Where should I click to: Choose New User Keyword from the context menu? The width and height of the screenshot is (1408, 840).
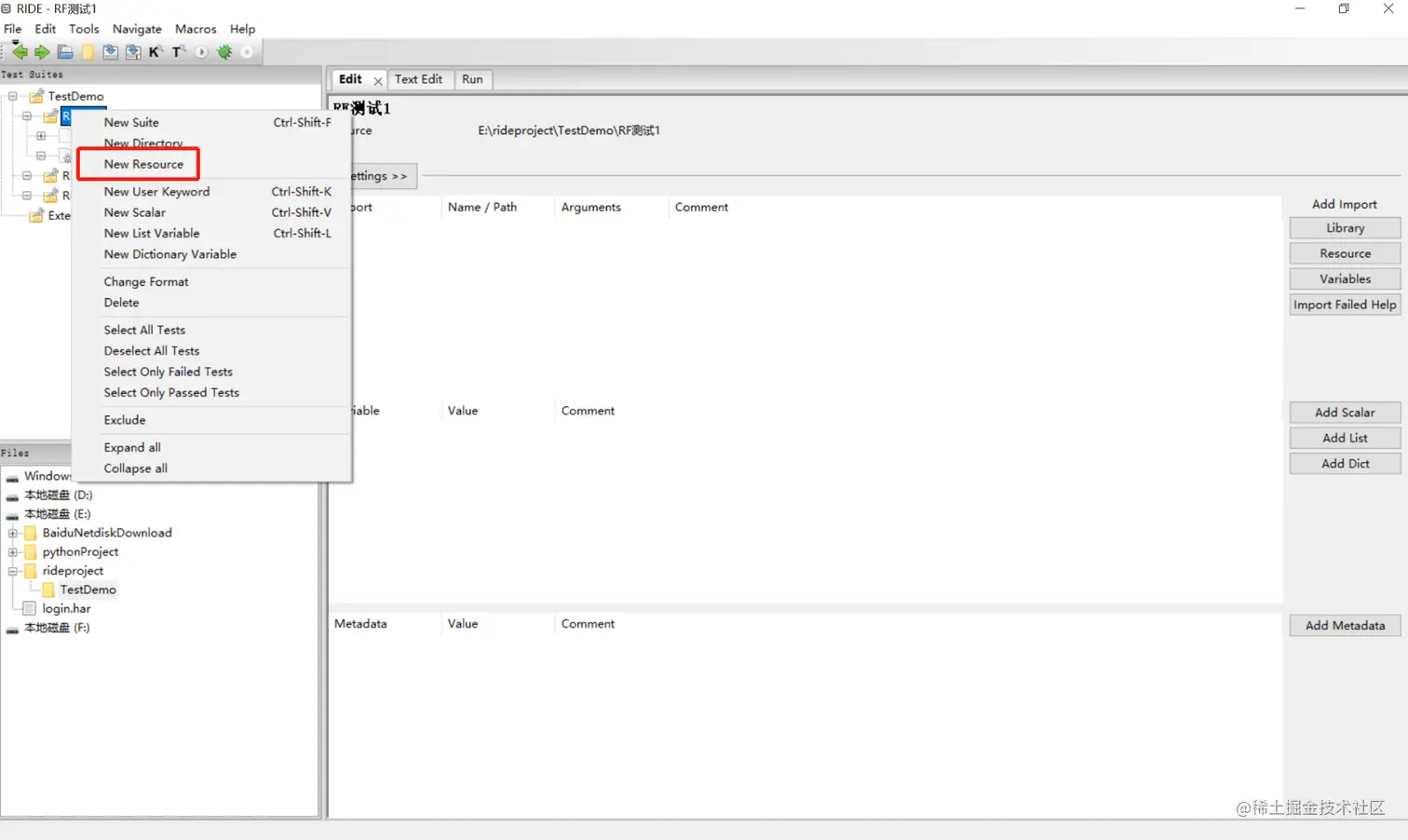tap(212, 192)
